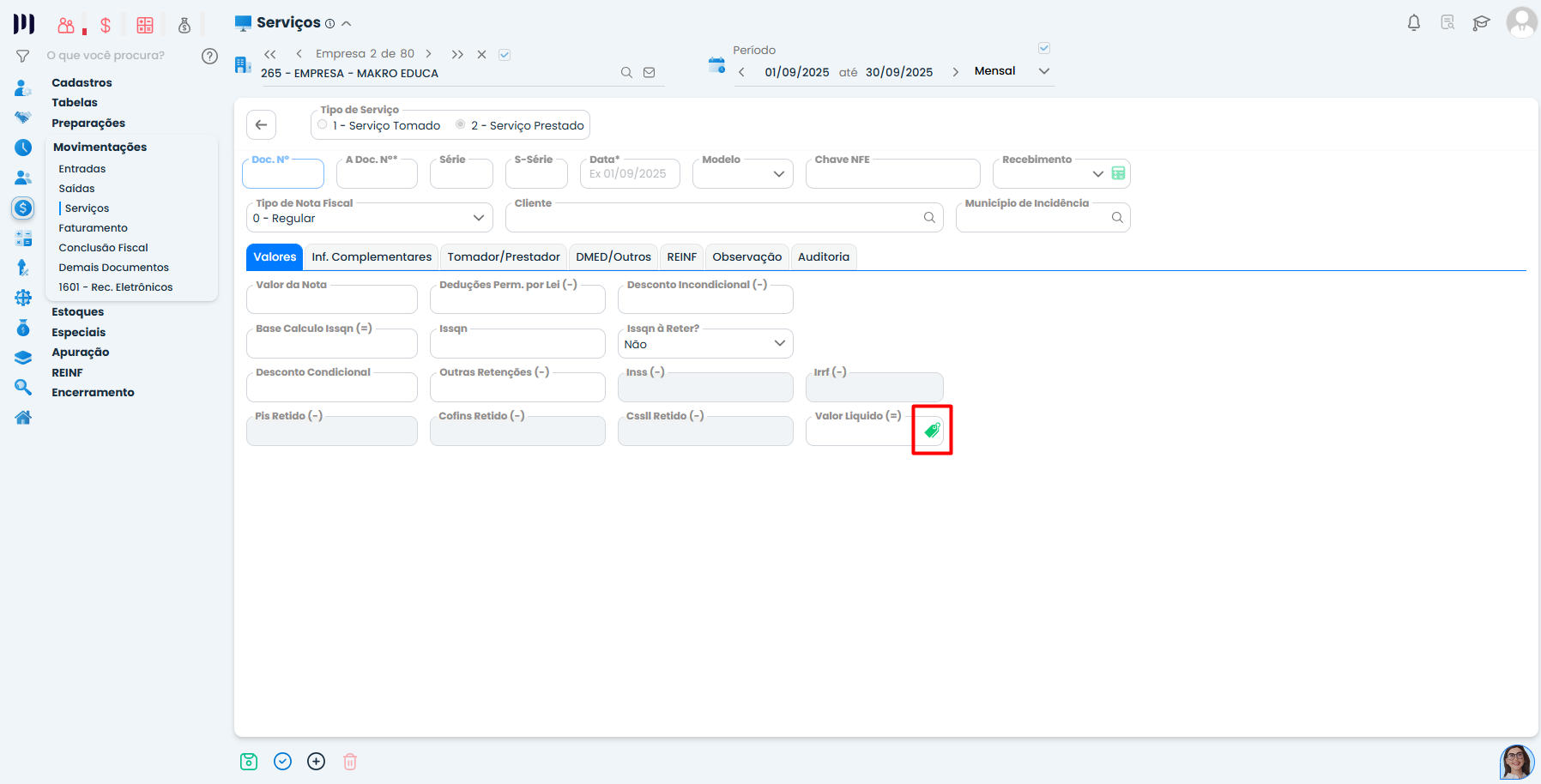Switch to the Tomador/Prestador tab
The image size is (1541, 784).
[504, 256]
